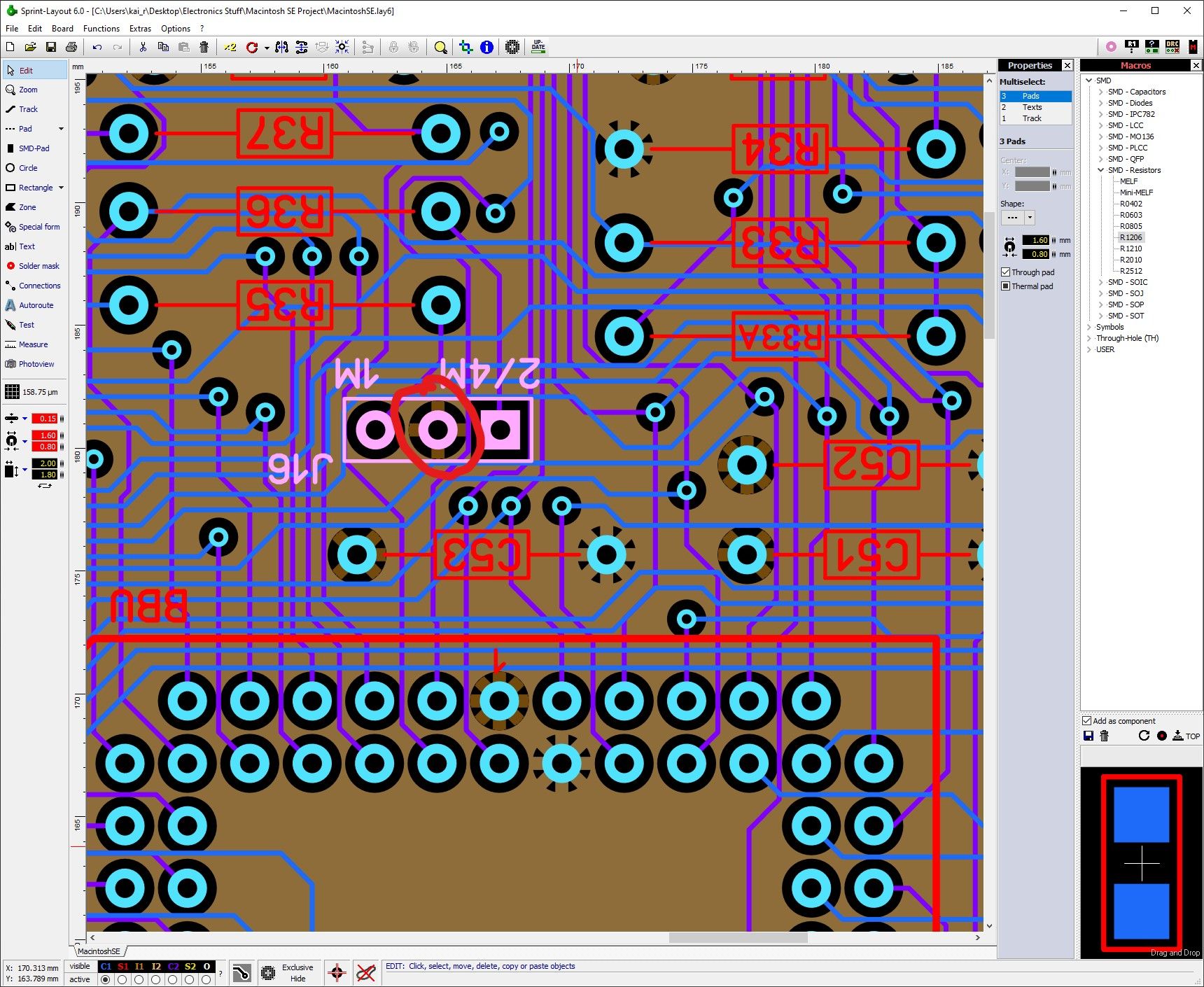This screenshot has height=987, width=1204.
Task: Open the Functions menu
Action: click(101, 29)
